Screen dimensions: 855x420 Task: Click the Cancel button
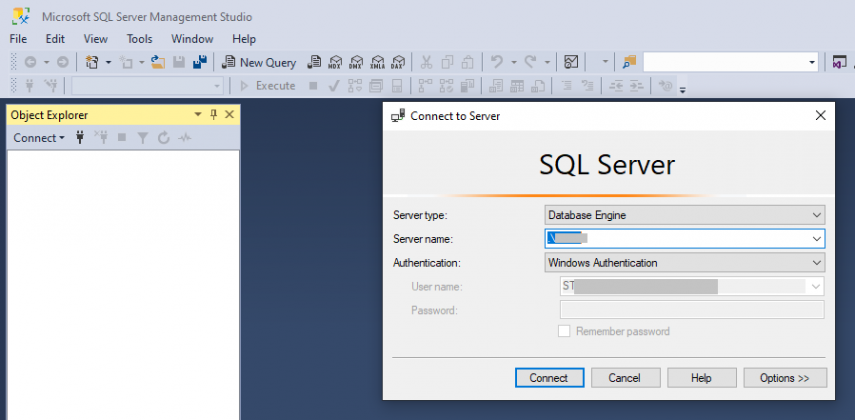pyautogui.click(x=625, y=378)
